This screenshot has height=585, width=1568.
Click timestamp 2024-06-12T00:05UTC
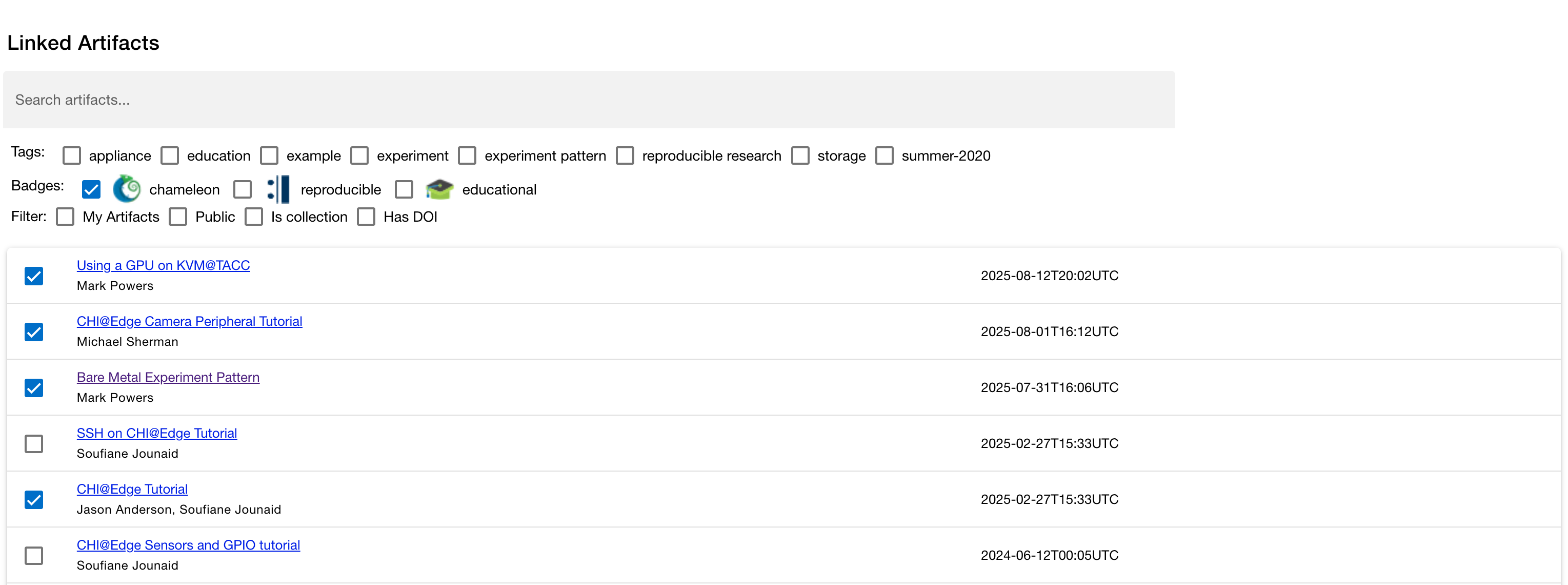click(1050, 555)
